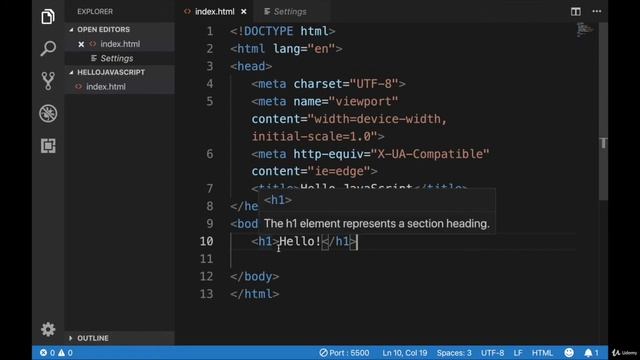Change end of line sequence LF
The height and width of the screenshot is (360, 640).
coord(518,353)
